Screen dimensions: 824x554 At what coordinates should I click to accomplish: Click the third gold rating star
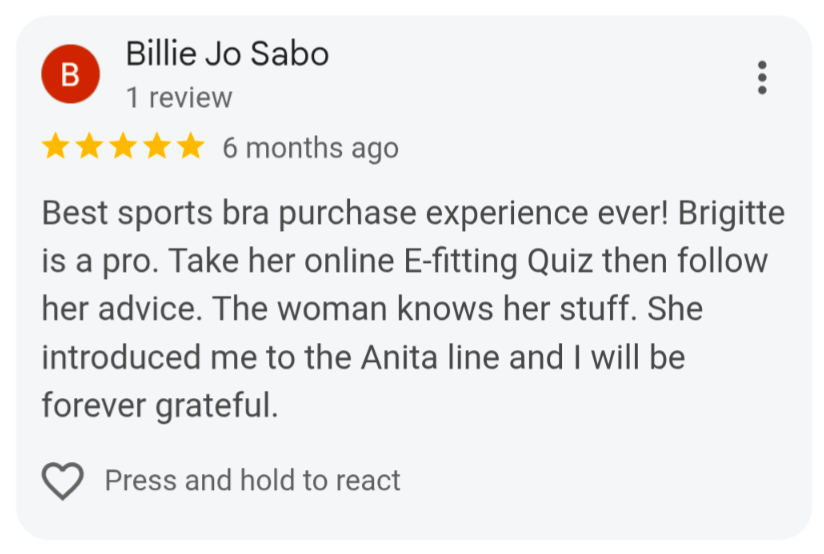click(x=123, y=146)
